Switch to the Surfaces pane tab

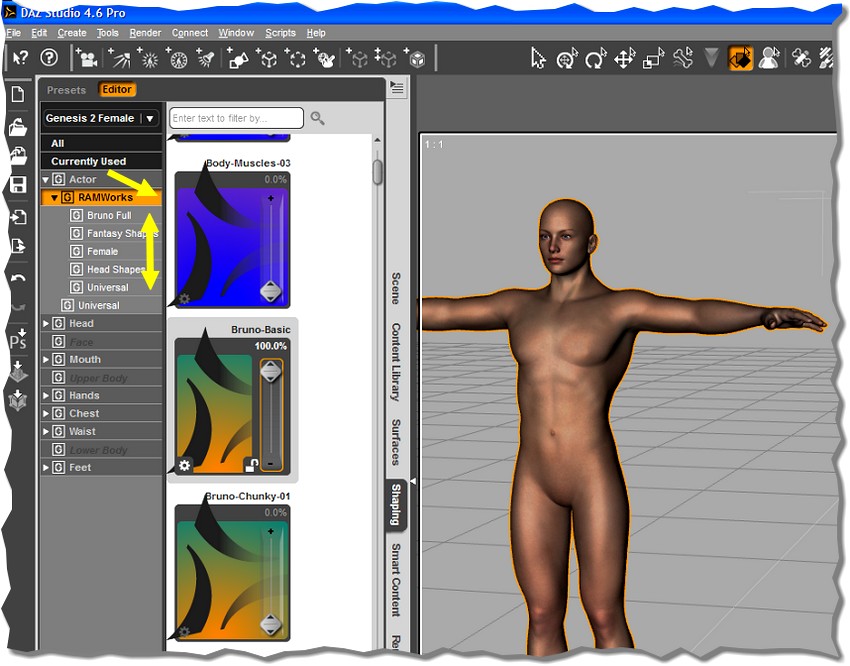click(x=396, y=442)
